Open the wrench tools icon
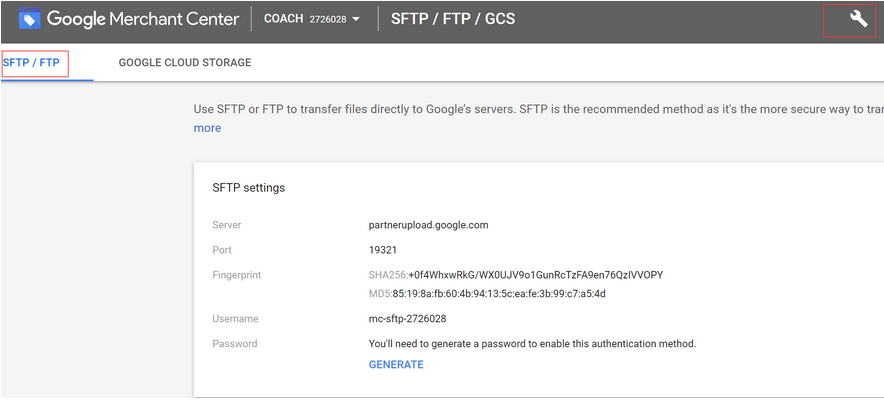This screenshot has height=400, width=884. click(x=858, y=20)
